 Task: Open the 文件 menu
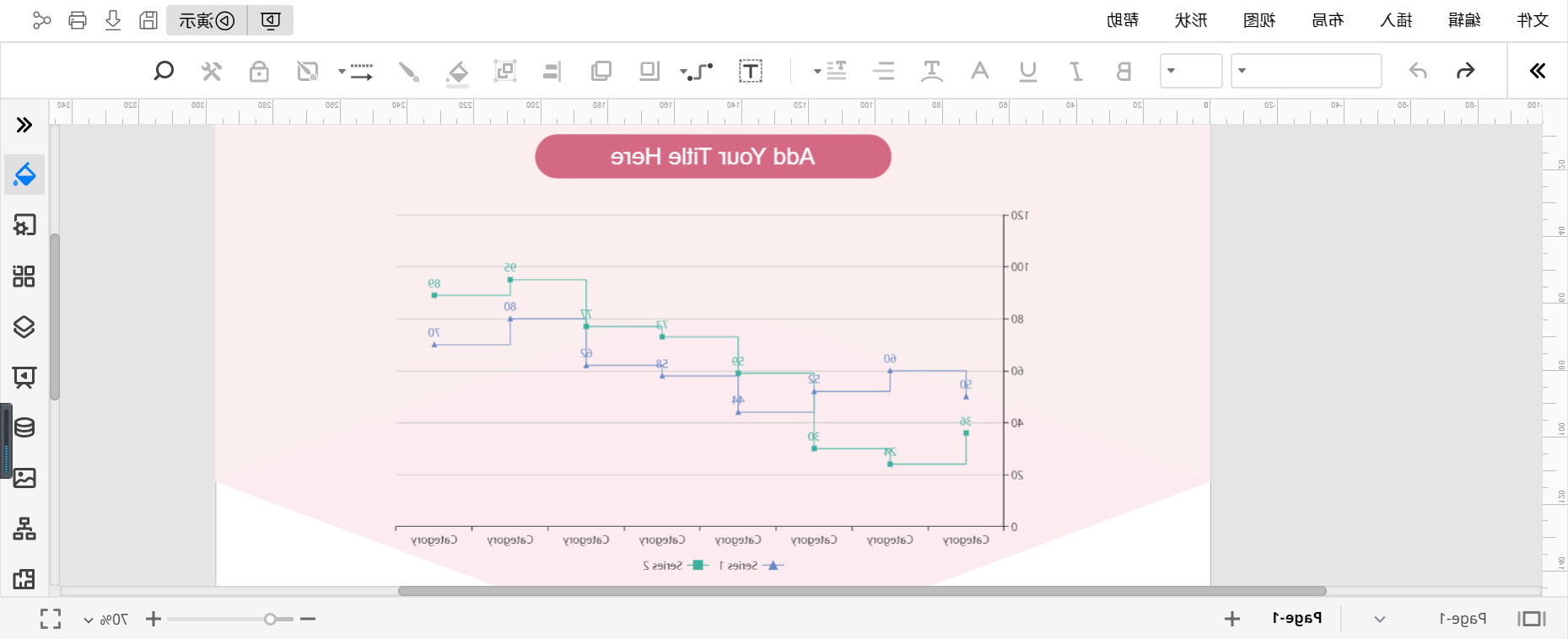[x=1533, y=20]
